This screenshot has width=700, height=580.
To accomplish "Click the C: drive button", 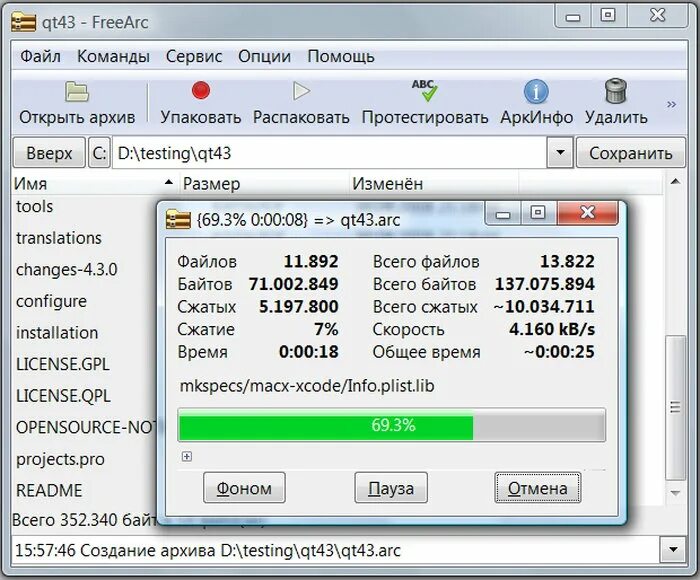I will click(99, 153).
